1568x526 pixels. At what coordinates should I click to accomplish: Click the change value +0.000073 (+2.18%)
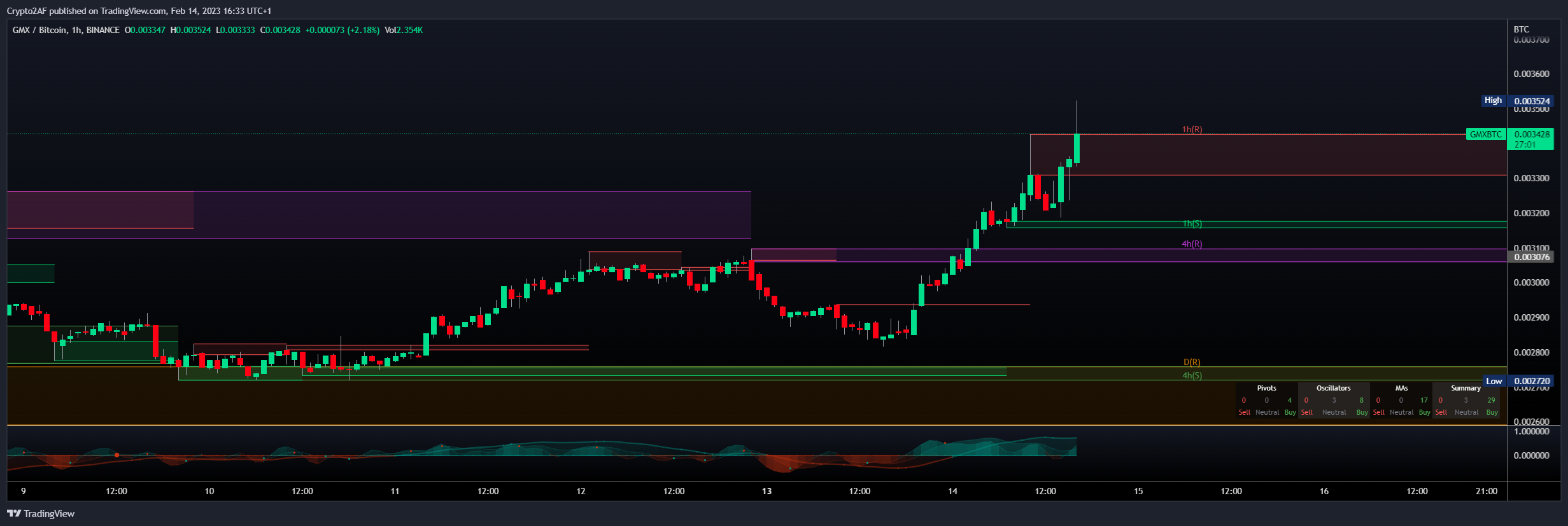point(343,30)
